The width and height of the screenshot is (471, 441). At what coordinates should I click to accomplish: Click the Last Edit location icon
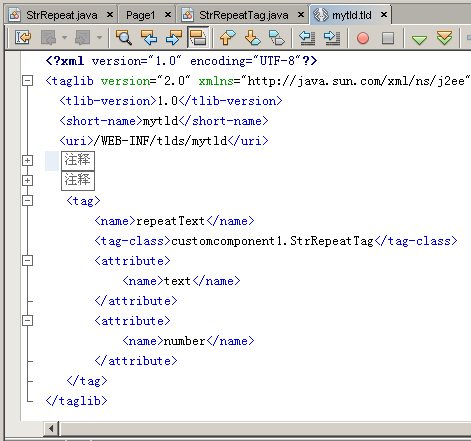(x=23, y=38)
